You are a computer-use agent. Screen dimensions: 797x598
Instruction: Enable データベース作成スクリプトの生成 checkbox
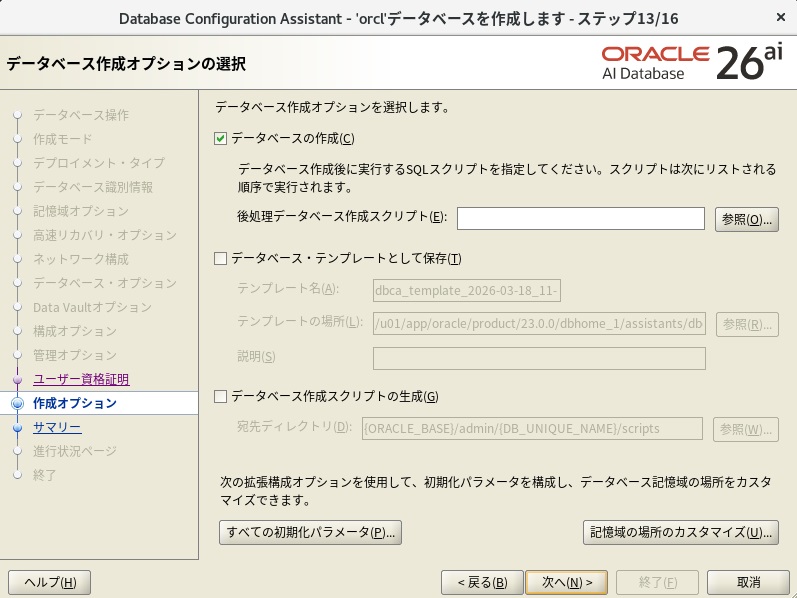tap(220, 396)
